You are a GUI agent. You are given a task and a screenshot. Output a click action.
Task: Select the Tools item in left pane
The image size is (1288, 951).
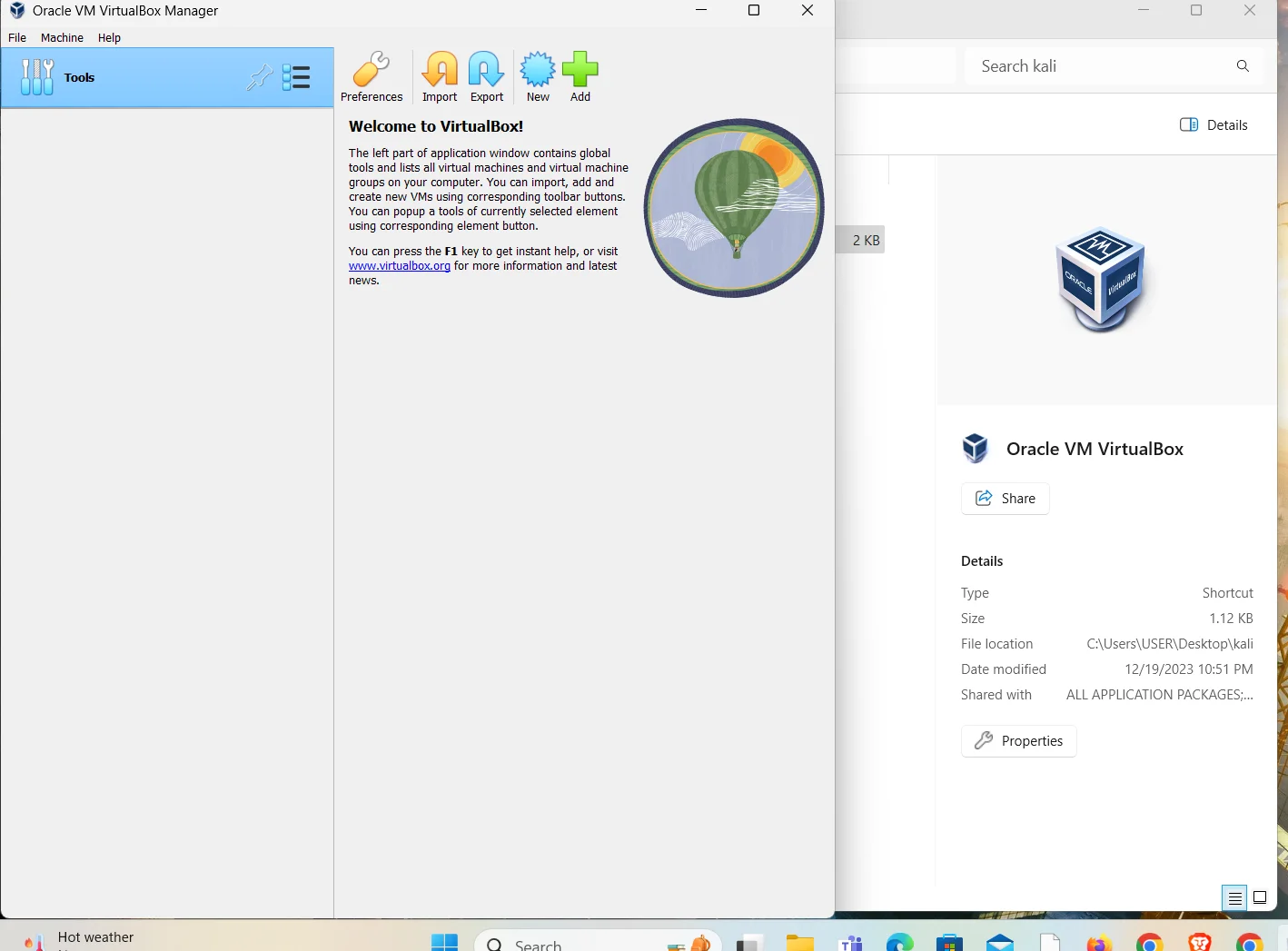pyautogui.click(x=167, y=77)
